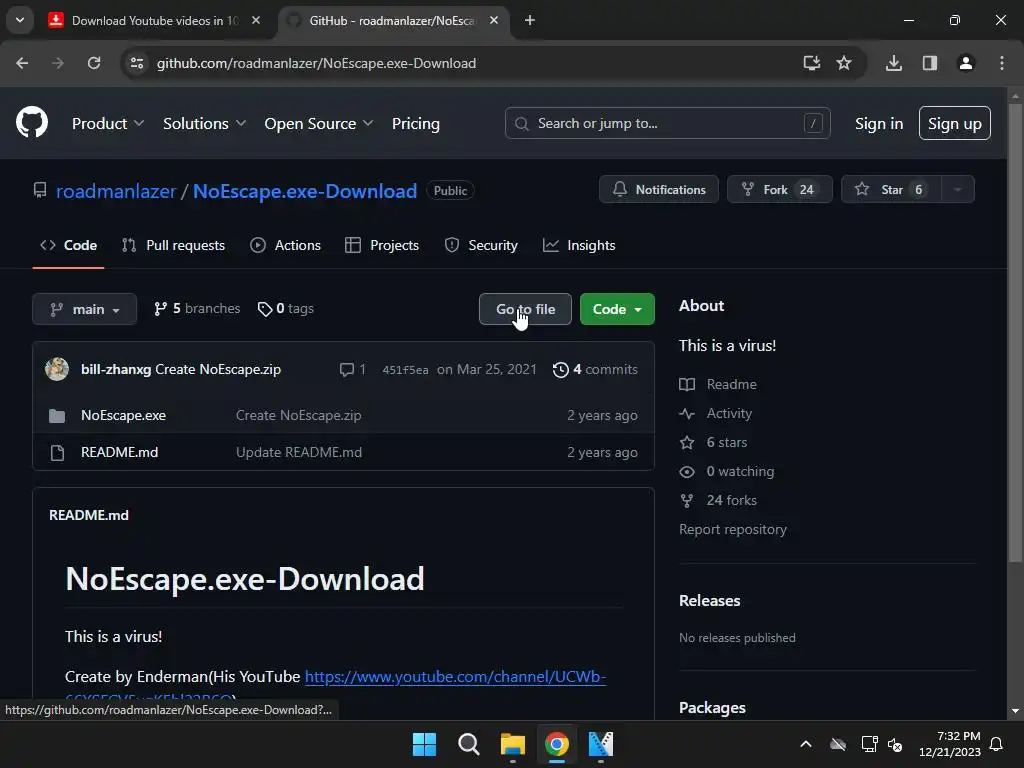Open Windows taskbar search icon
This screenshot has width=1024, height=768.
(468, 744)
